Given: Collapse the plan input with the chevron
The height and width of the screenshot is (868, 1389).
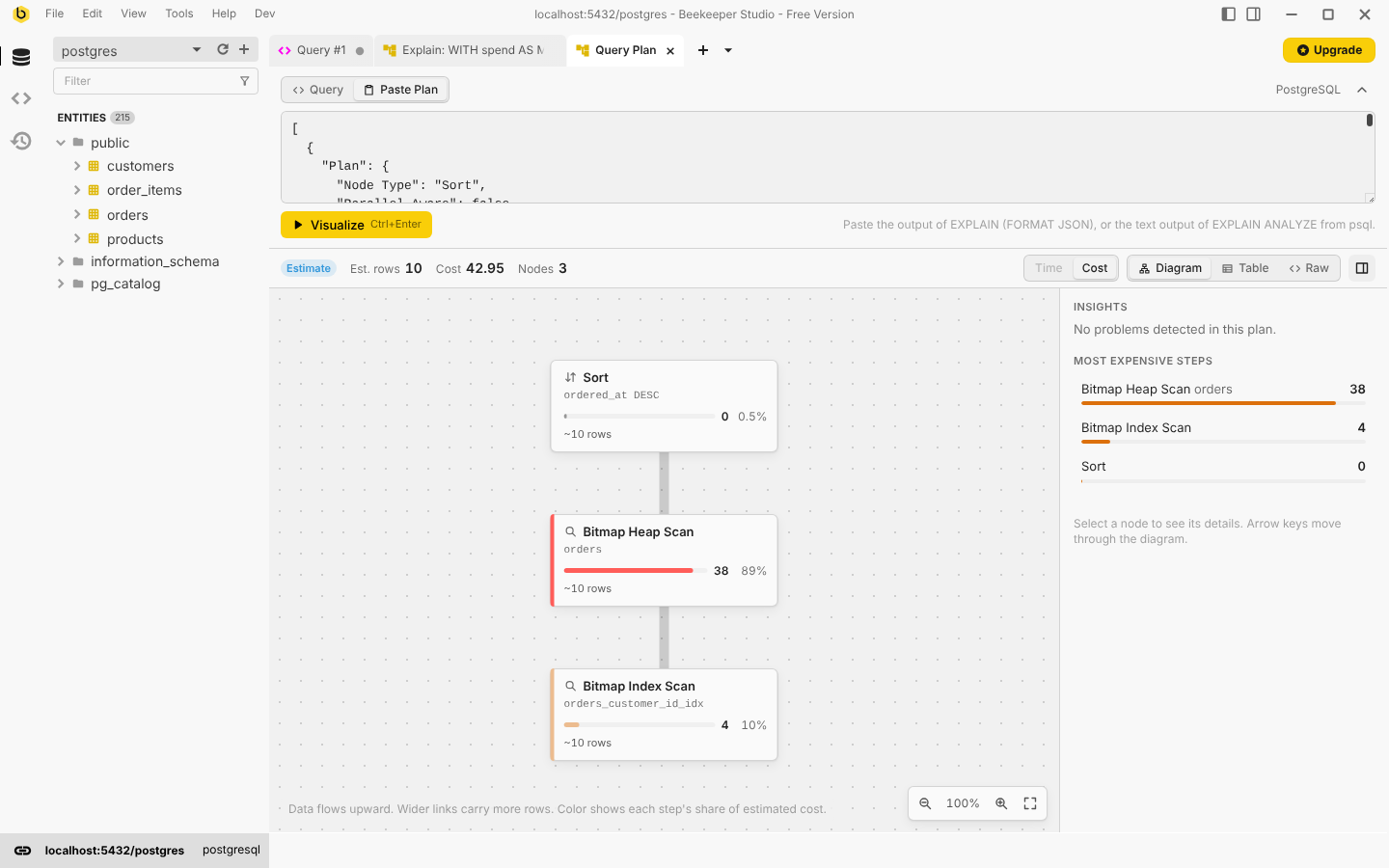Looking at the screenshot, I should click(1362, 90).
